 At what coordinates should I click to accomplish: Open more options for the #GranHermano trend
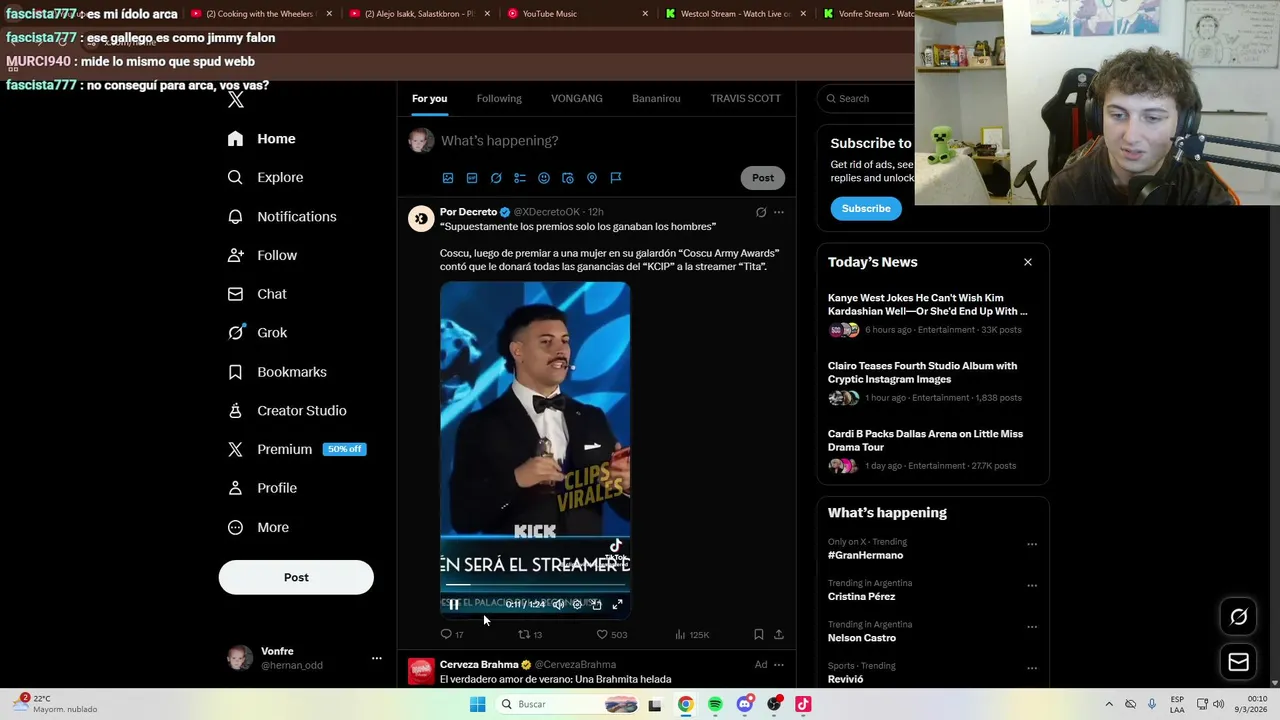pyautogui.click(x=1032, y=544)
